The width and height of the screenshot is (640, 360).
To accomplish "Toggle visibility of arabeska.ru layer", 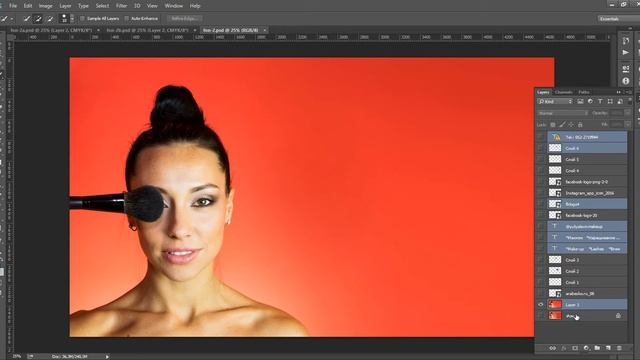I will click(541, 293).
